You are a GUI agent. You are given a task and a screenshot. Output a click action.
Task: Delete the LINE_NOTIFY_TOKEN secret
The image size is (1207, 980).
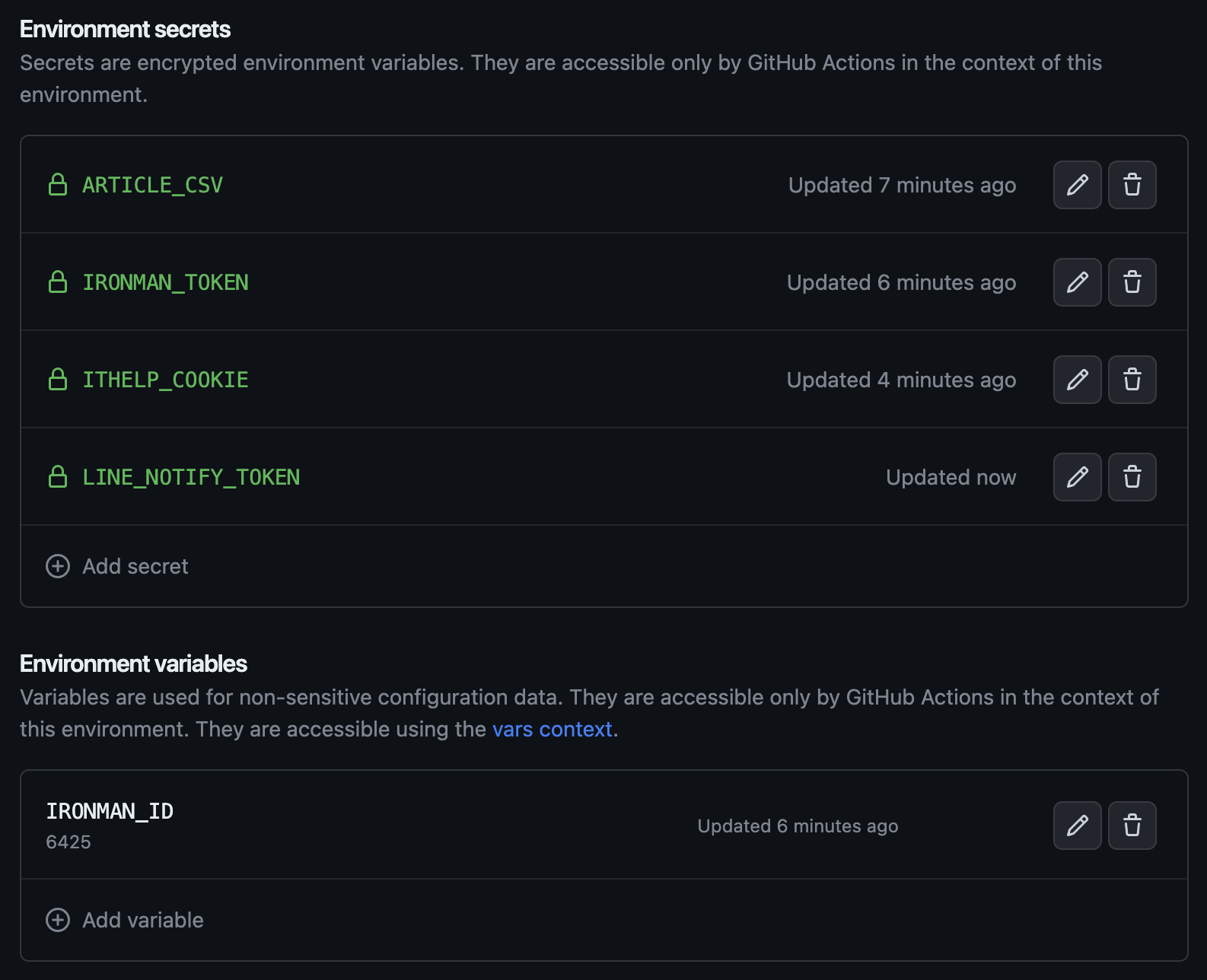(1132, 477)
